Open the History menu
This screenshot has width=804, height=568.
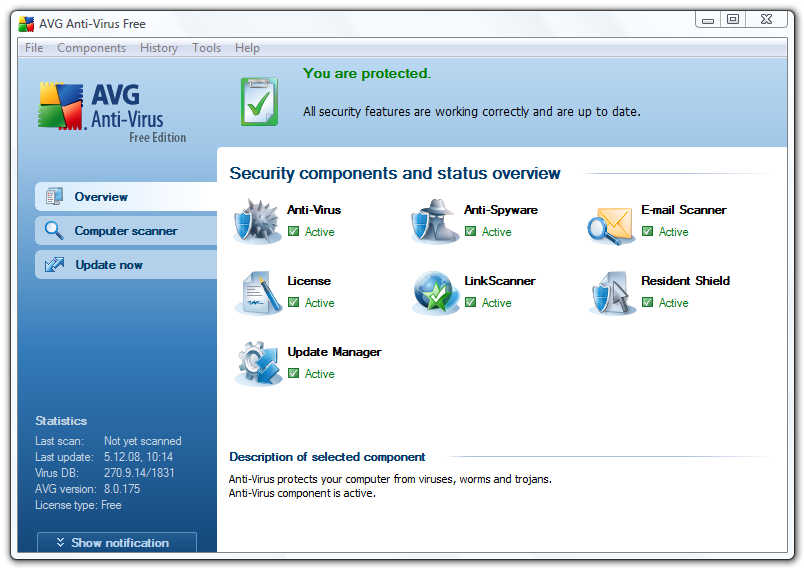(159, 48)
